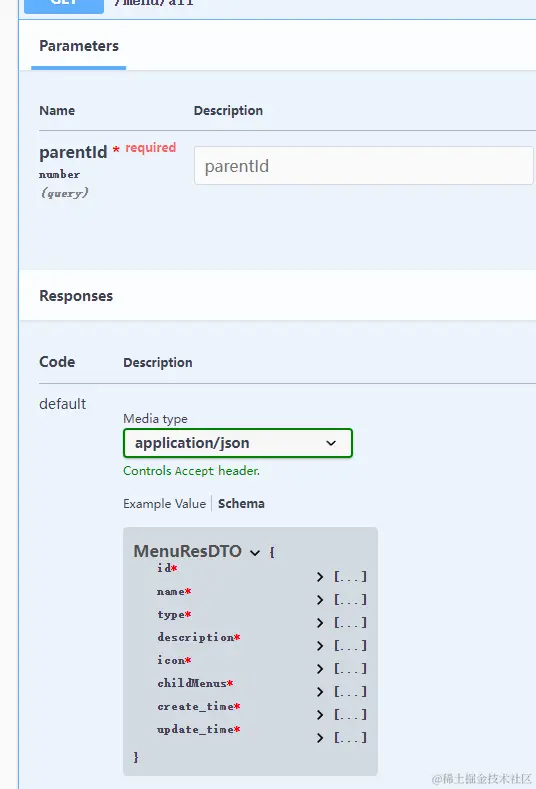This screenshot has width=536, height=789.
Task: Collapse the MenuResDTO model chevron
Action: pos(255,553)
